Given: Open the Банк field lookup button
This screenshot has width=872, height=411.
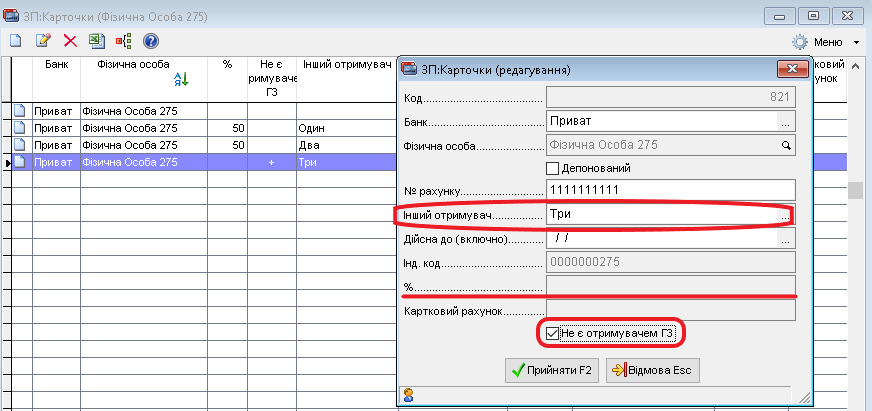Looking at the screenshot, I should tap(786, 121).
